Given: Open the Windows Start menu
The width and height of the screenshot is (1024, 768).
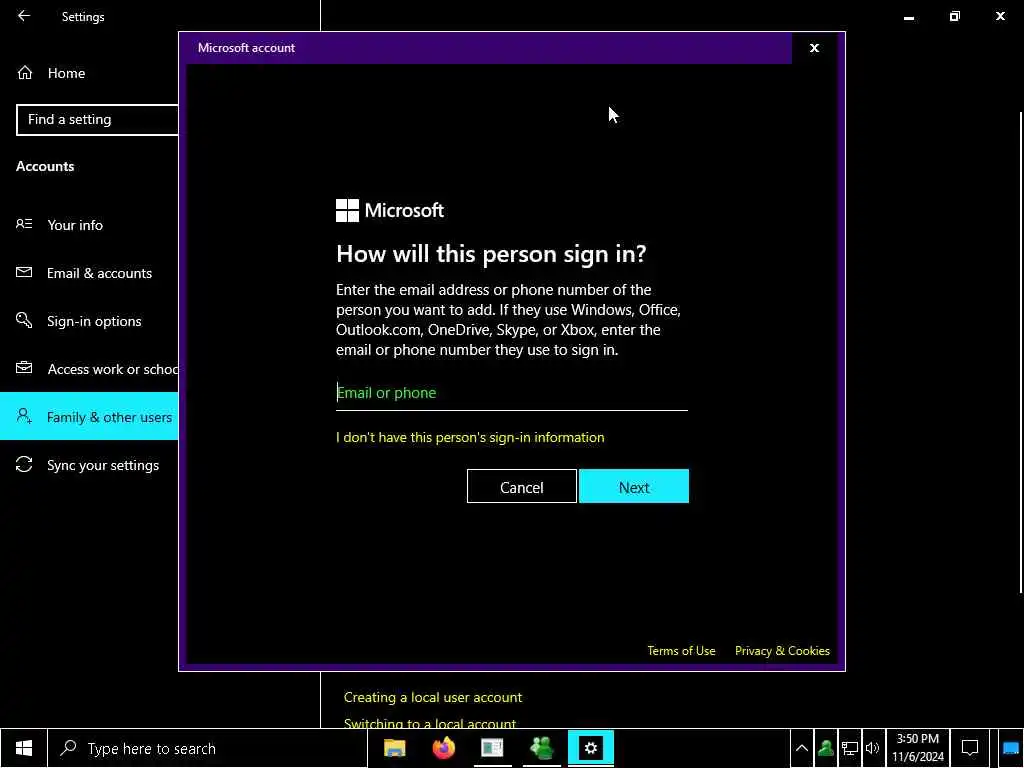Looking at the screenshot, I should coord(24,748).
